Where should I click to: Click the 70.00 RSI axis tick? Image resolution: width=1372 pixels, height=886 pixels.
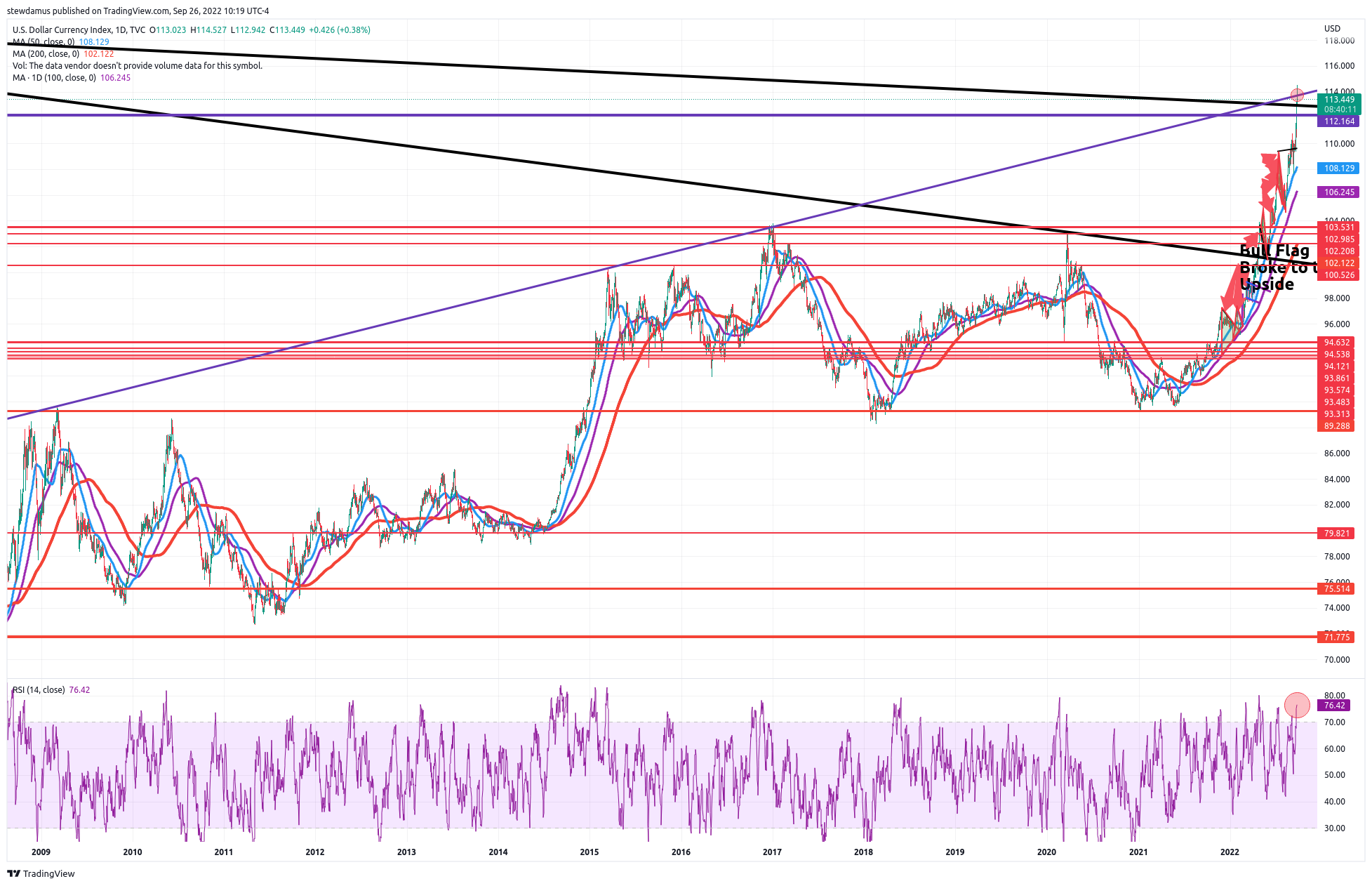[x=1335, y=722]
